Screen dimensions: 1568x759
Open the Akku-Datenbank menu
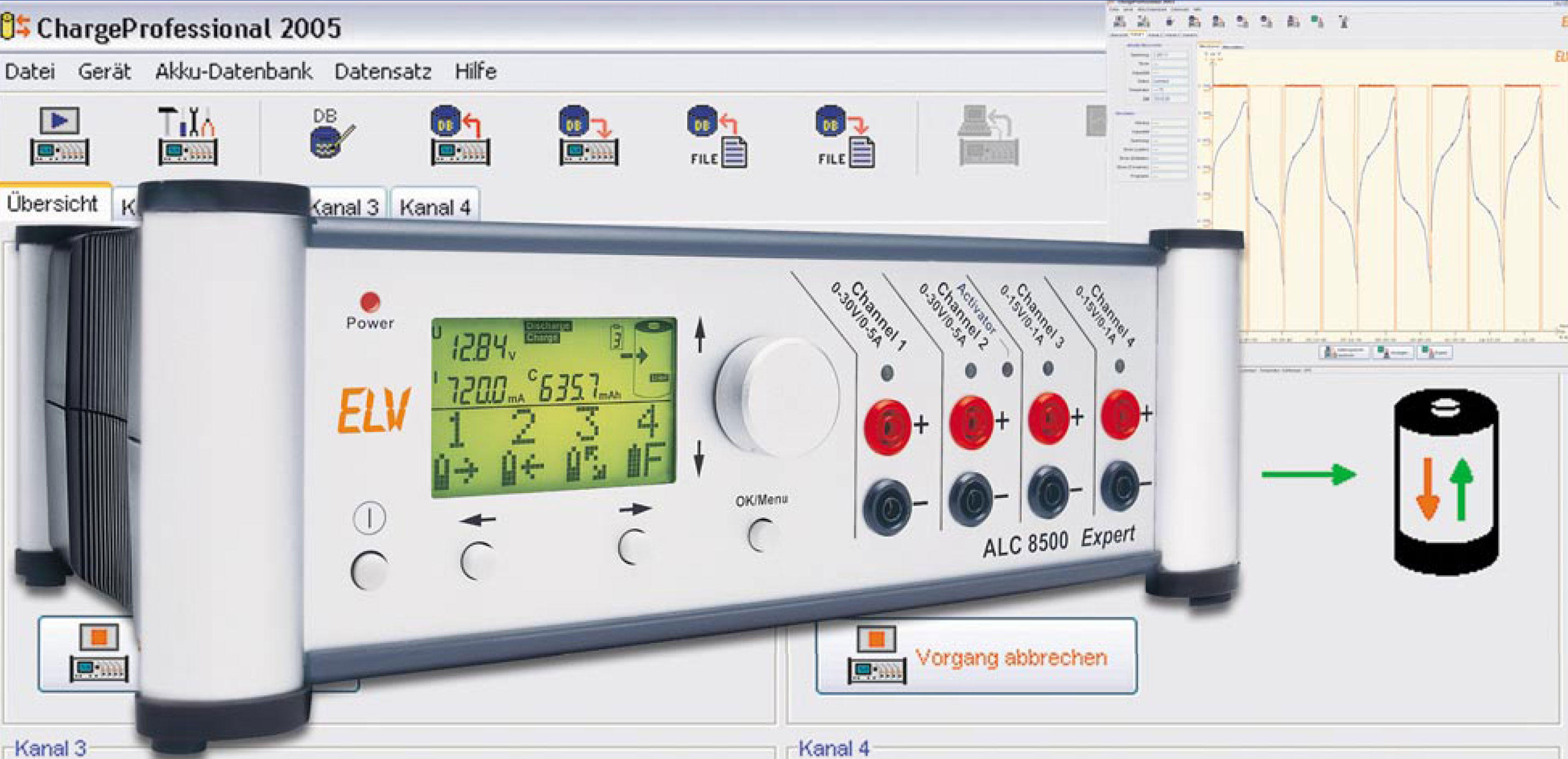click(233, 72)
